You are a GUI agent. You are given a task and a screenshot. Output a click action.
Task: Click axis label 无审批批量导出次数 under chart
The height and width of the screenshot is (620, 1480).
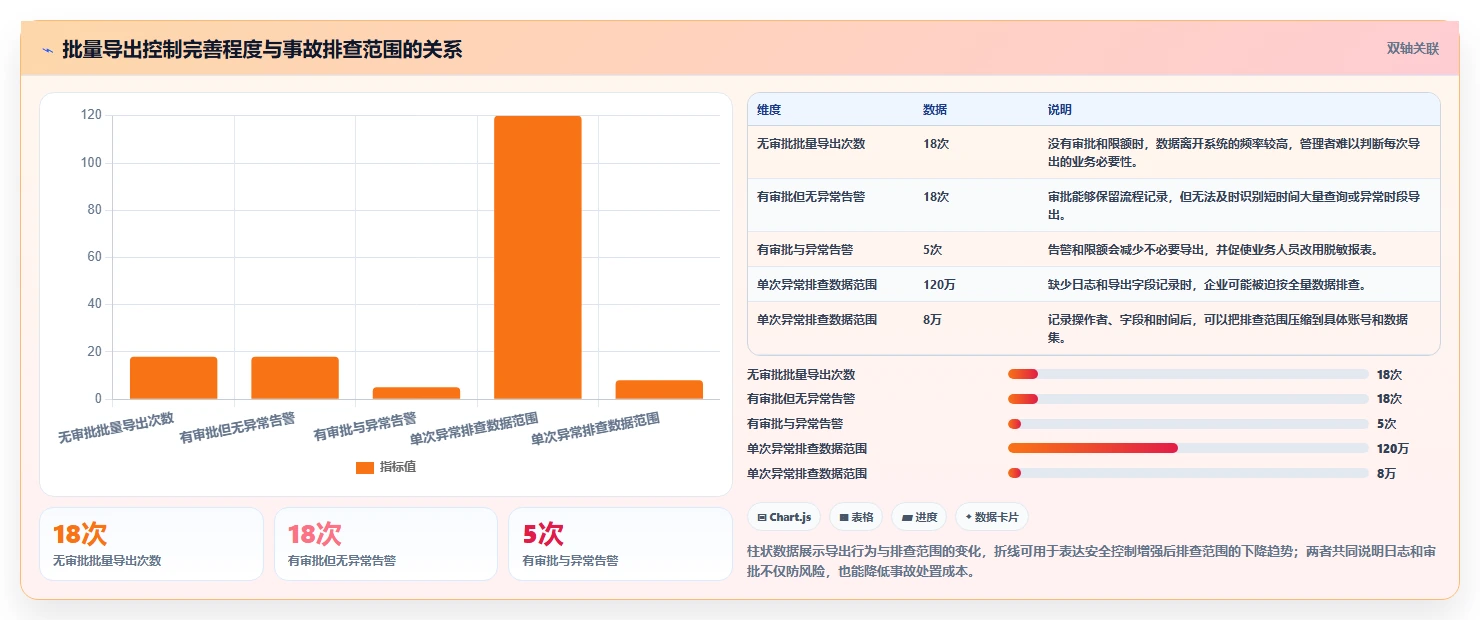(116, 428)
